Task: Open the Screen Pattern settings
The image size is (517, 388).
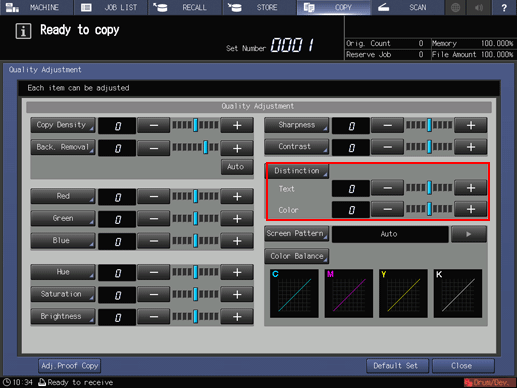Action: (x=297, y=233)
